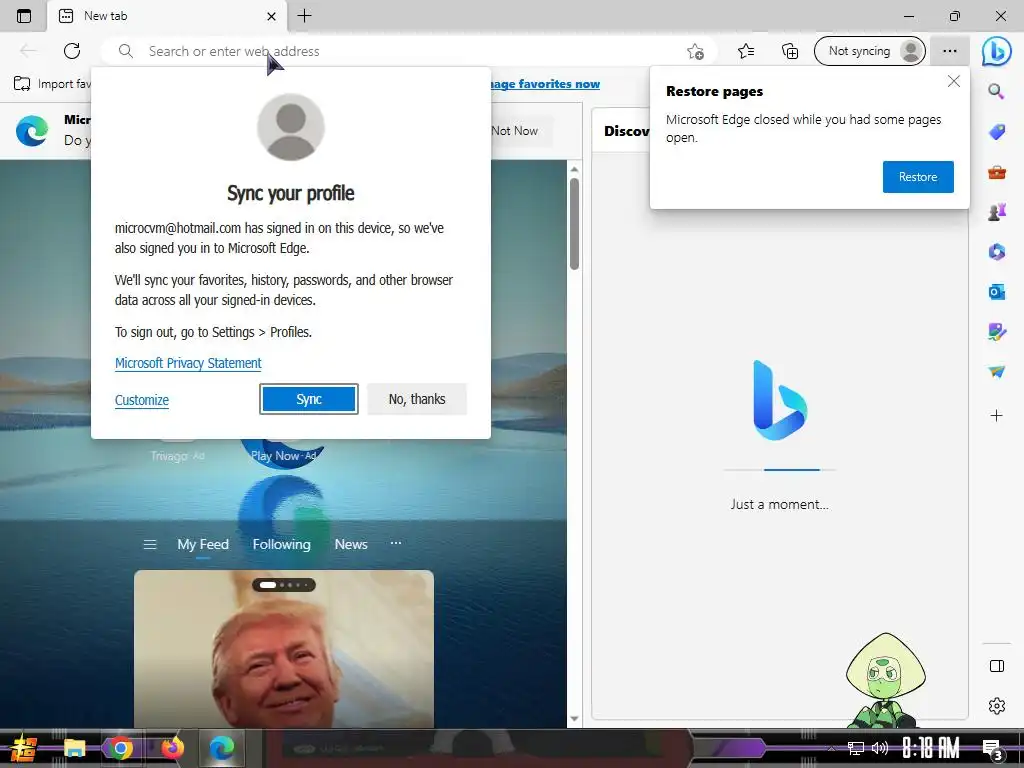
Task: Open sidebar Games chess icon
Action: pyautogui.click(x=997, y=212)
